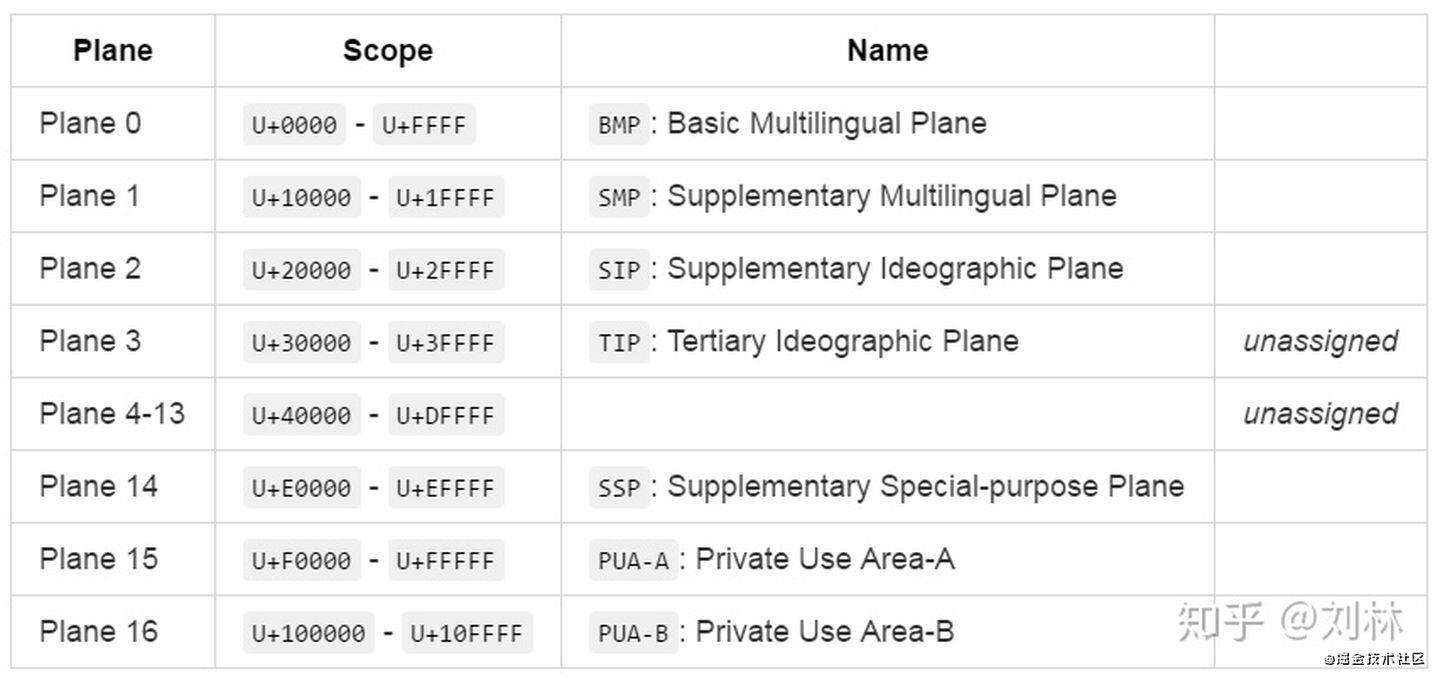Image resolution: width=1440 pixels, height=679 pixels.
Task: Click the SMP abbreviation tag
Action: (619, 198)
